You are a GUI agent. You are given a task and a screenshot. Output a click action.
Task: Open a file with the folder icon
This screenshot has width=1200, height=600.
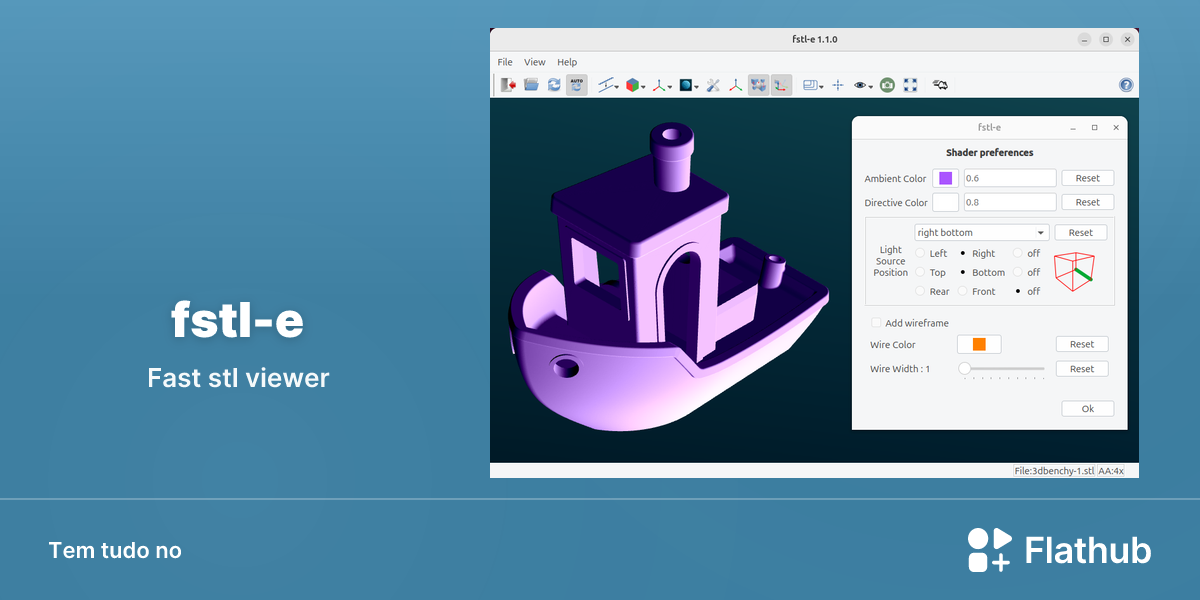[531, 85]
